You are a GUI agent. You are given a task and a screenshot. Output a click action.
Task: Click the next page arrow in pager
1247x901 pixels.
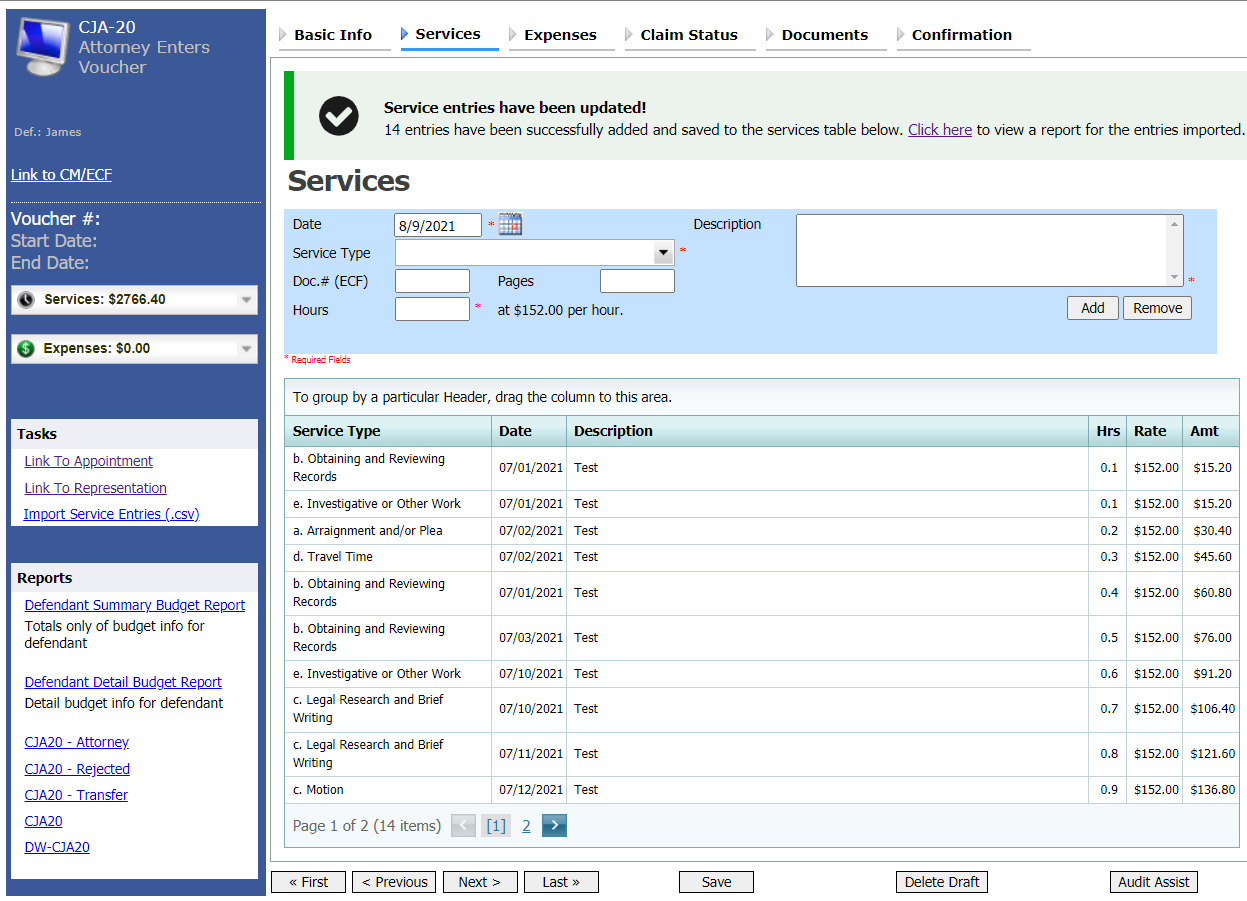click(x=555, y=825)
